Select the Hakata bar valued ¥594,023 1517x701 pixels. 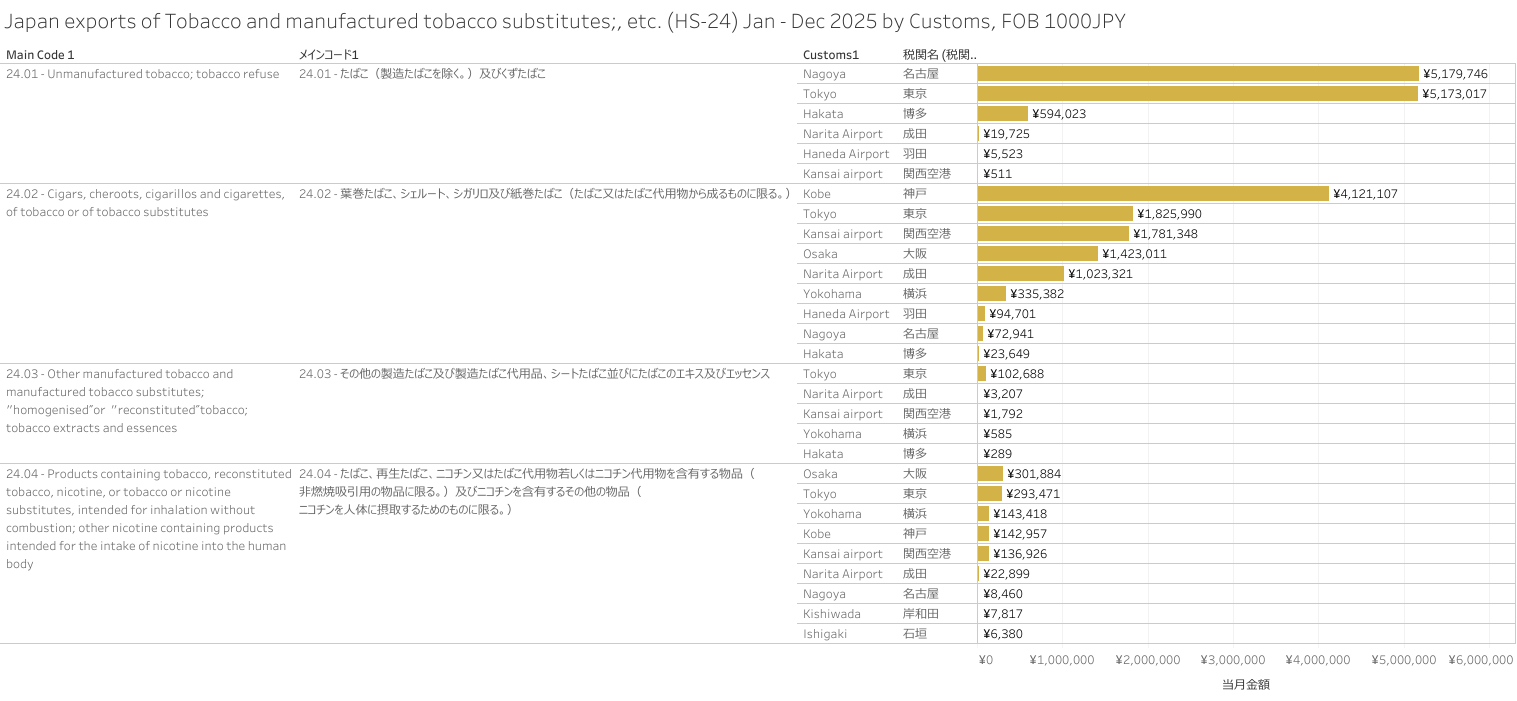point(1002,114)
